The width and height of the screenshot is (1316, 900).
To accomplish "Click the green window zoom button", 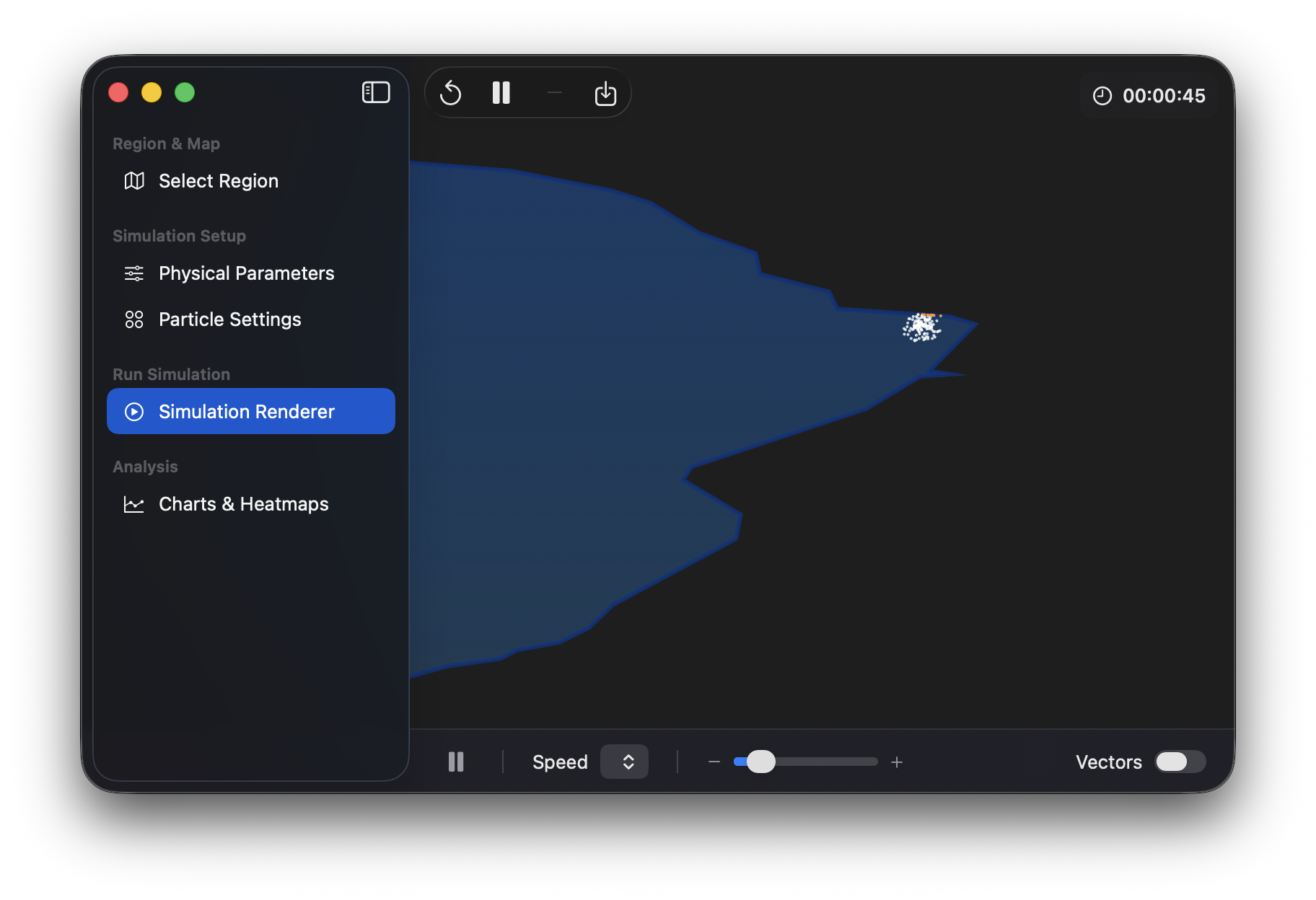I will coord(185,92).
